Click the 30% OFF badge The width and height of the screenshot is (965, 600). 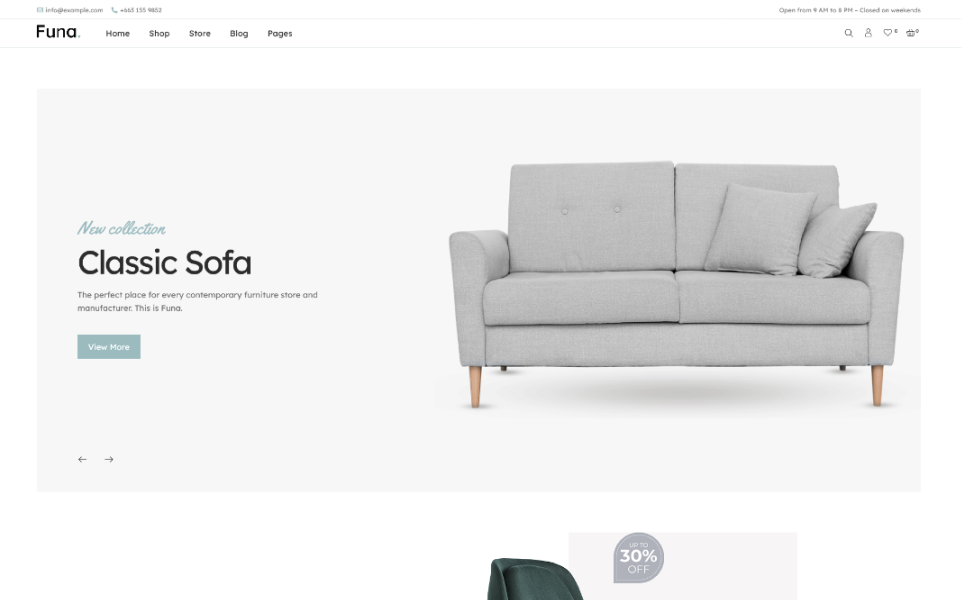[x=638, y=558]
